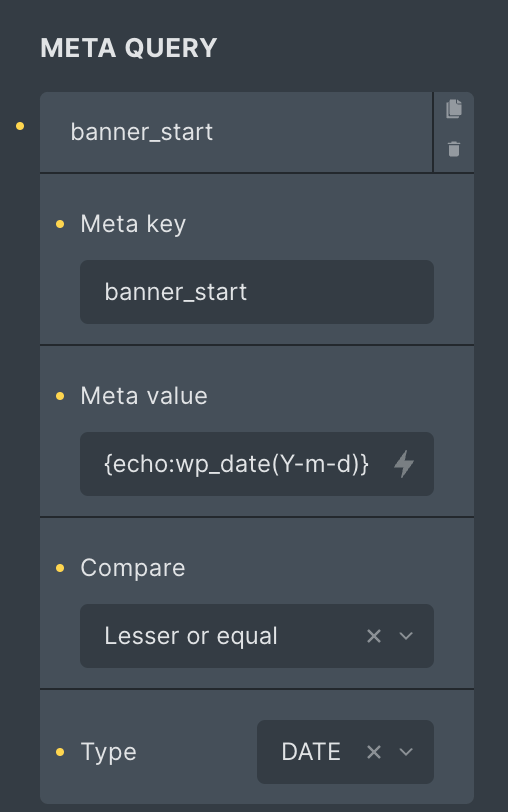Viewport: 508px width, 812px height.
Task: Click the META QUERY section heading
Action: pyautogui.click(x=128, y=48)
